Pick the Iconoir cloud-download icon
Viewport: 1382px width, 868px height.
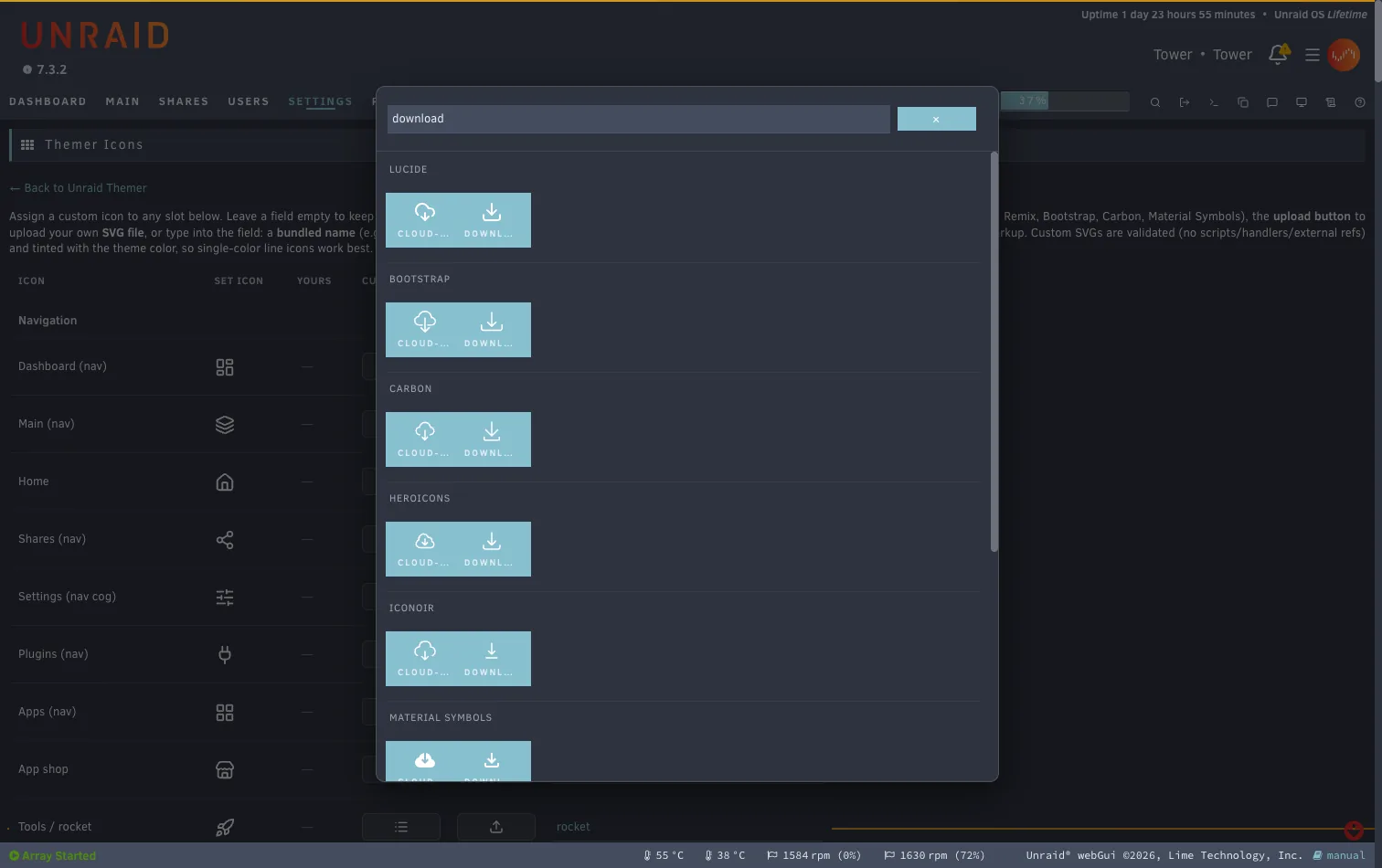[424, 659]
